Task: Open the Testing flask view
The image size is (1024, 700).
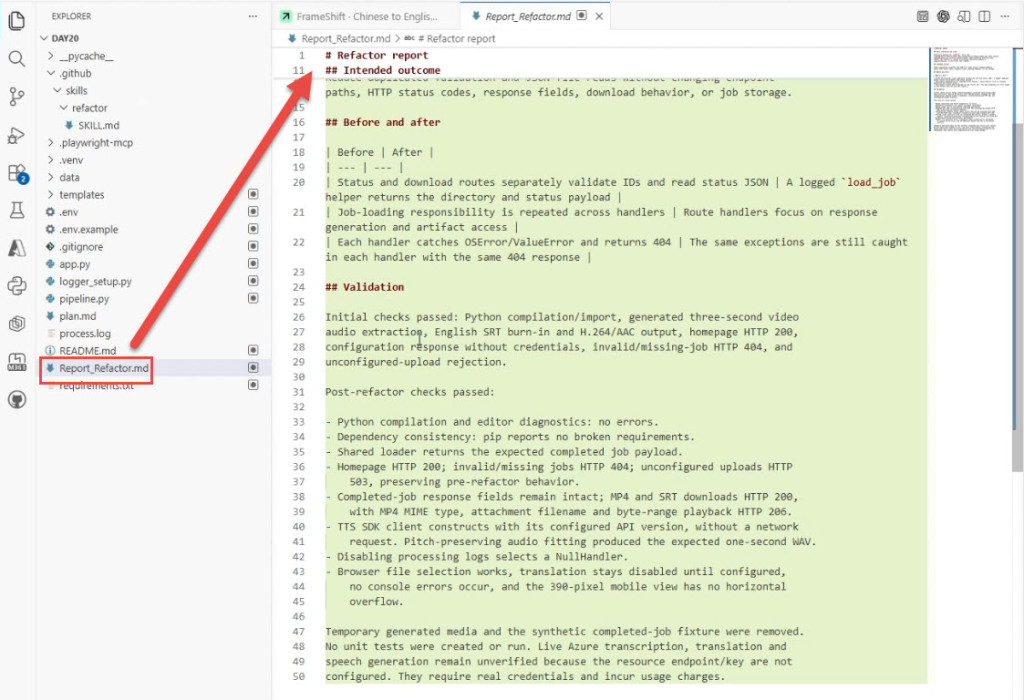Action: click(x=17, y=210)
